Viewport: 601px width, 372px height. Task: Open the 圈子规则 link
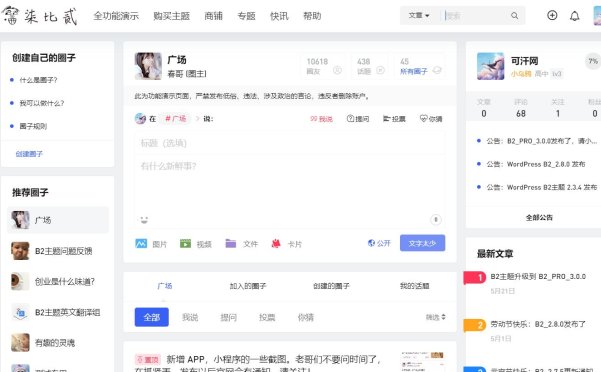33,126
